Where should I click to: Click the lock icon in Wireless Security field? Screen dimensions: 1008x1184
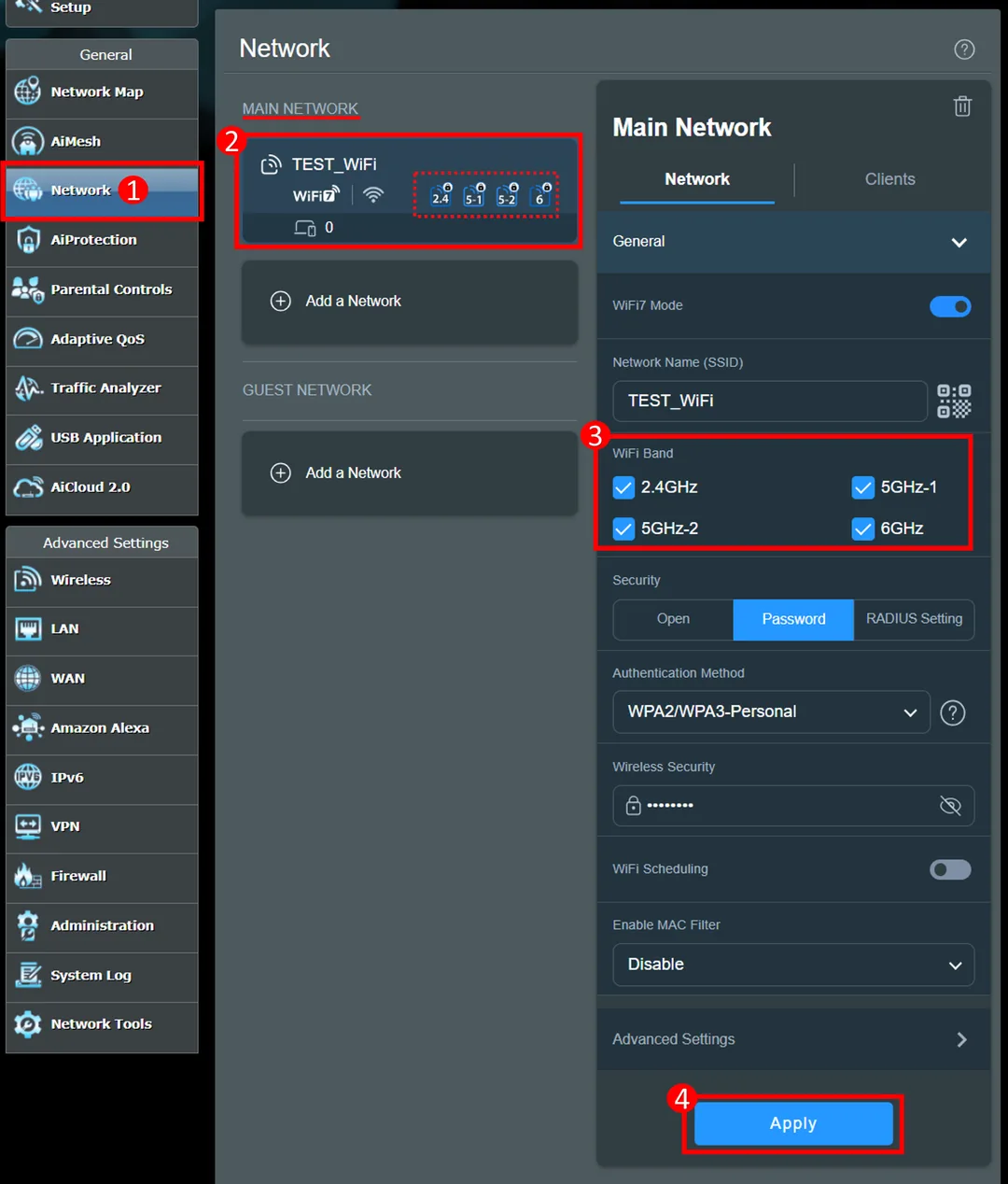[633, 805]
